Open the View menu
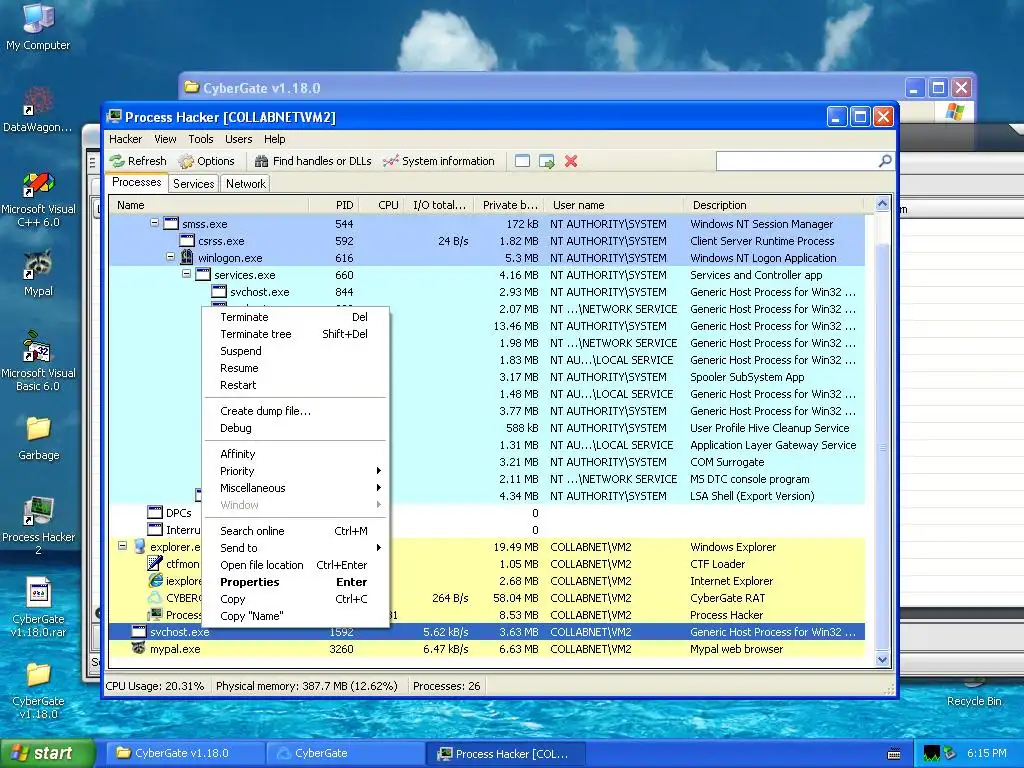 click(x=165, y=139)
